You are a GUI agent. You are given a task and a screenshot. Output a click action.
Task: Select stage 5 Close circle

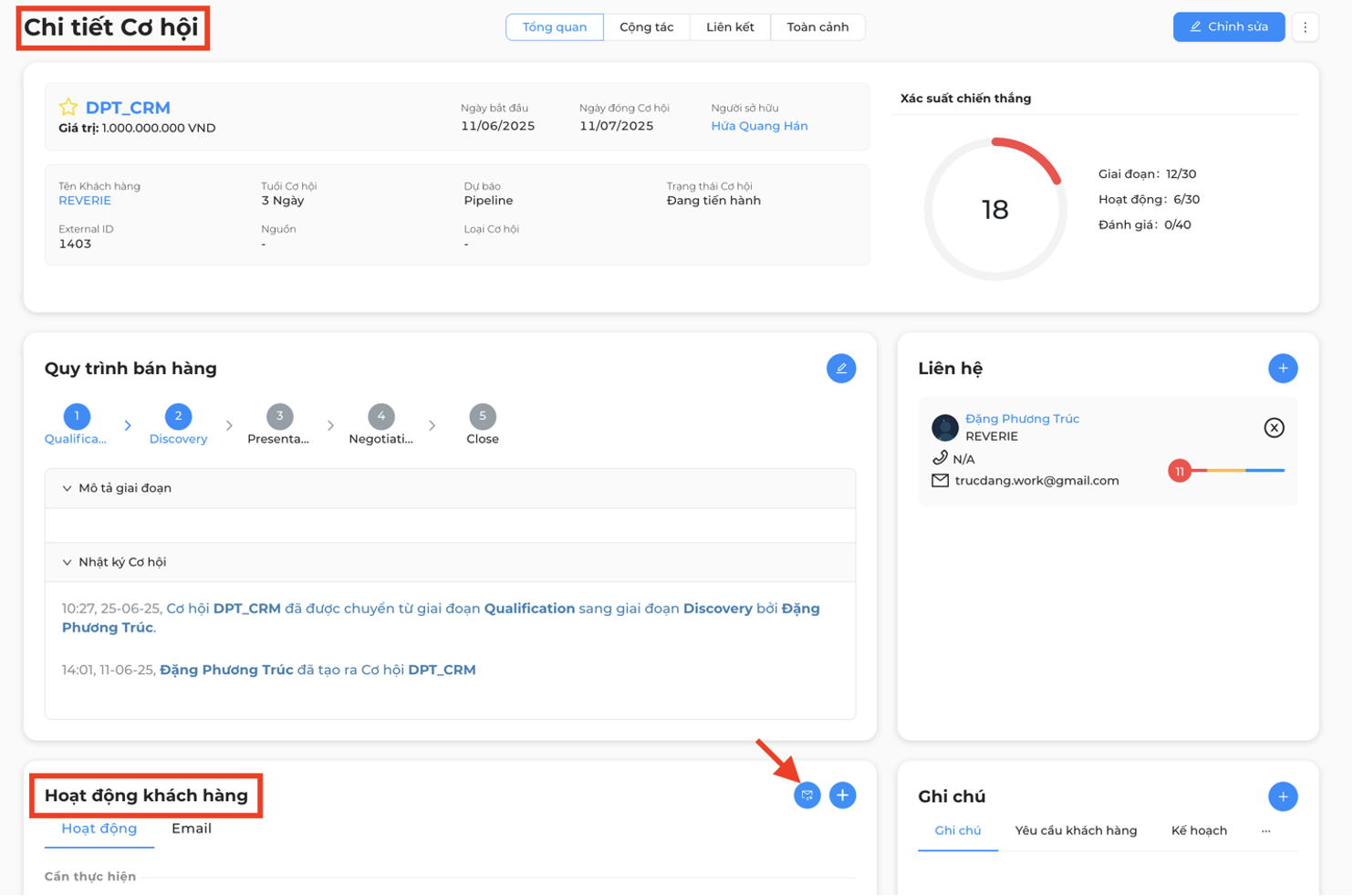482,416
